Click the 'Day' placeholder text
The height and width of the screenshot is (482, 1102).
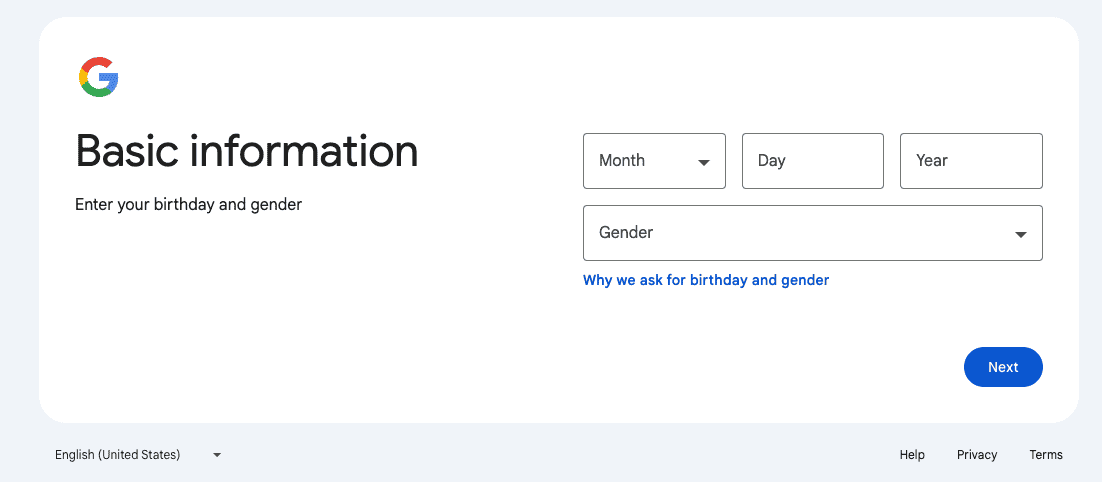click(771, 161)
